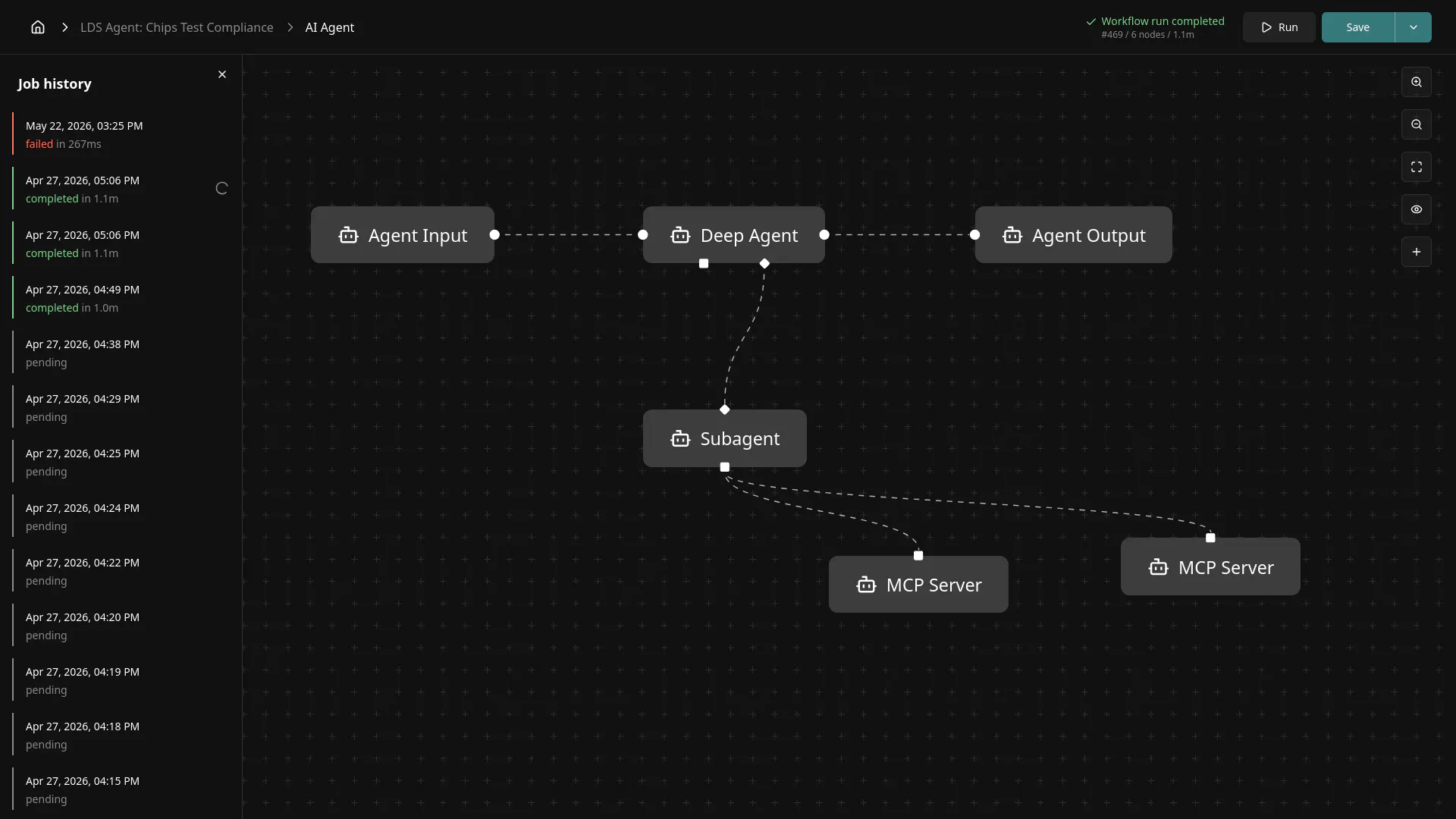1456x819 pixels.
Task: Open Apr 27 04:38 PM pending job
Action: click(x=121, y=353)
